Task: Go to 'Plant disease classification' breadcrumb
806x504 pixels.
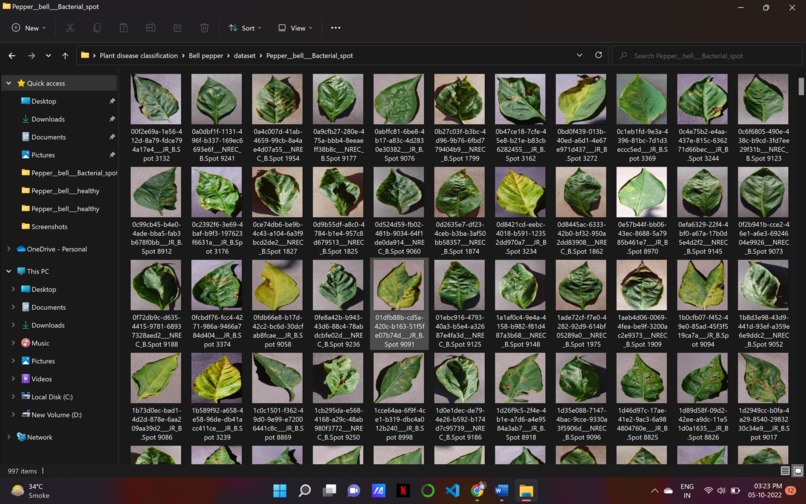Action: point(139,56)
